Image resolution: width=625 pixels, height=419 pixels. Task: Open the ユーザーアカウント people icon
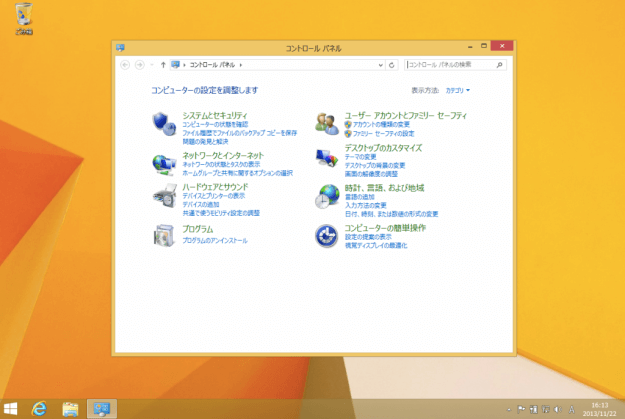pos(327,123)
